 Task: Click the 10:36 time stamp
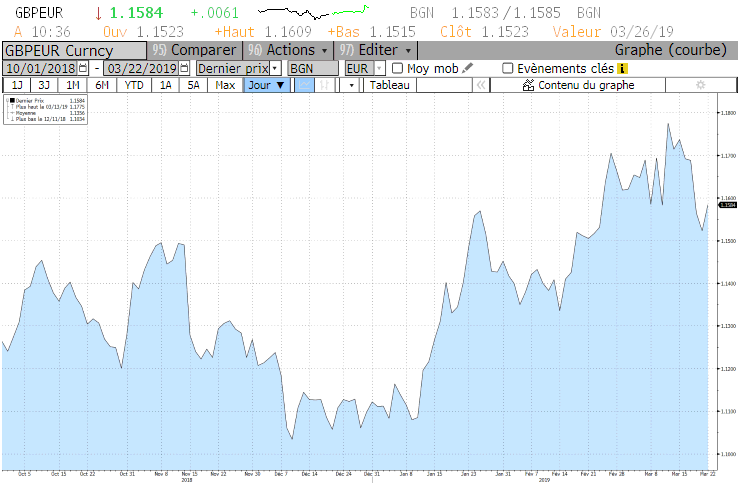[x=51, y=32]
